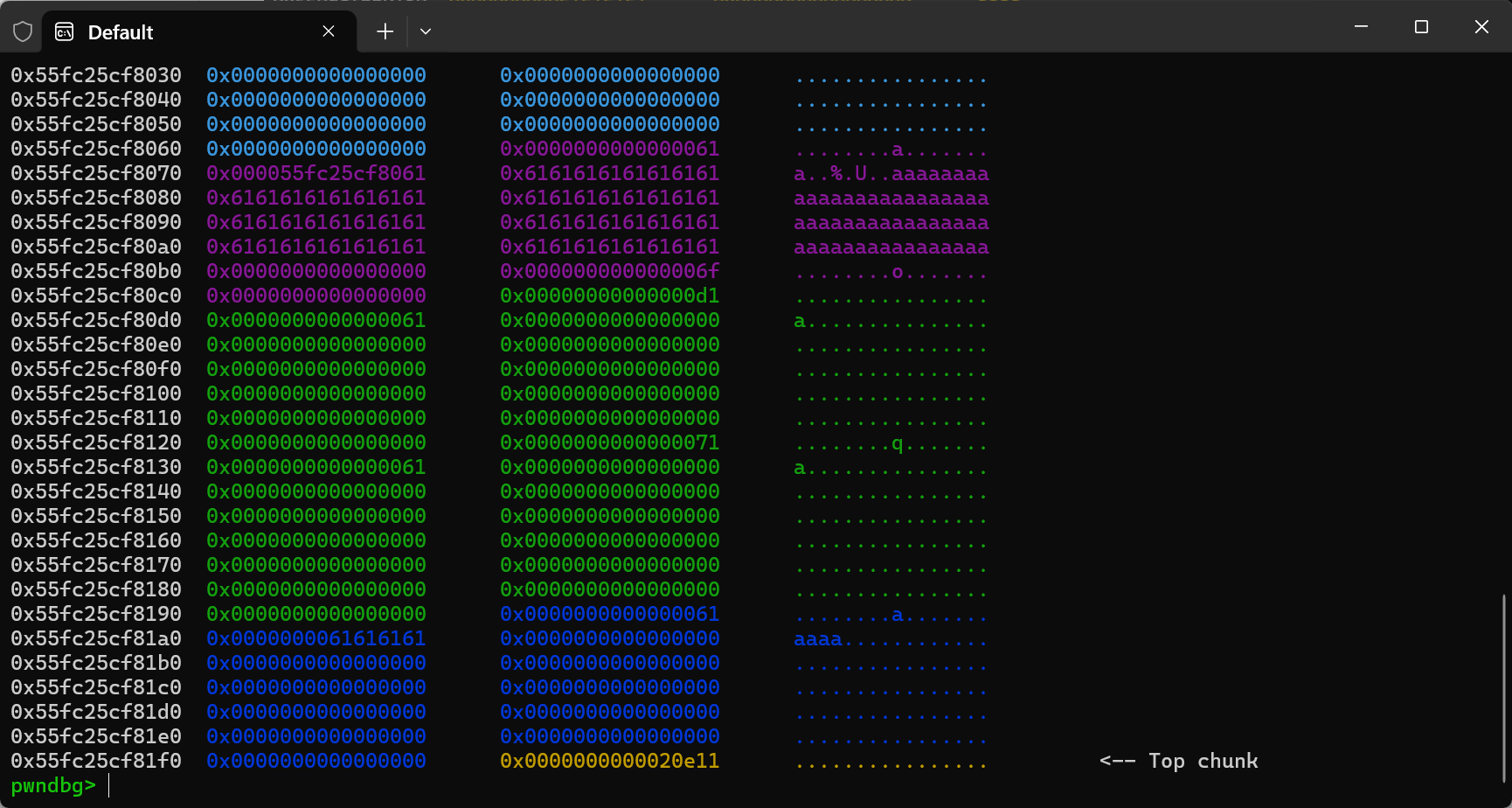Screen dimensions: 1512x808
Task: Click the ASCII column in row 0x55fc25cf8090
Action: tap(891, 222)
